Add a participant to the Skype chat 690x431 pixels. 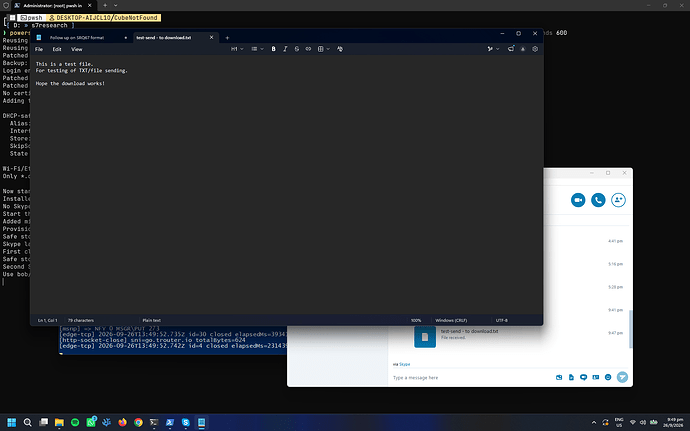point(618,200)
